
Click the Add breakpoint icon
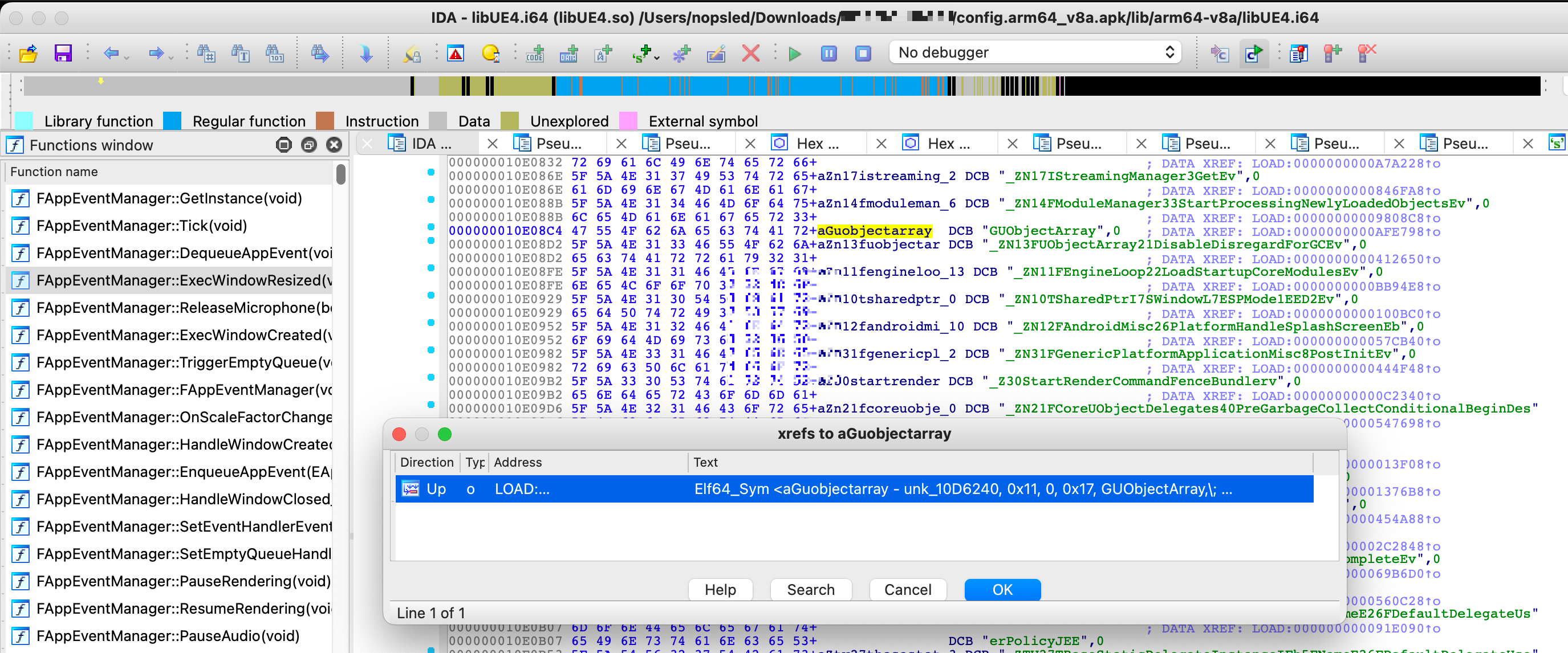pos(1333,54)
